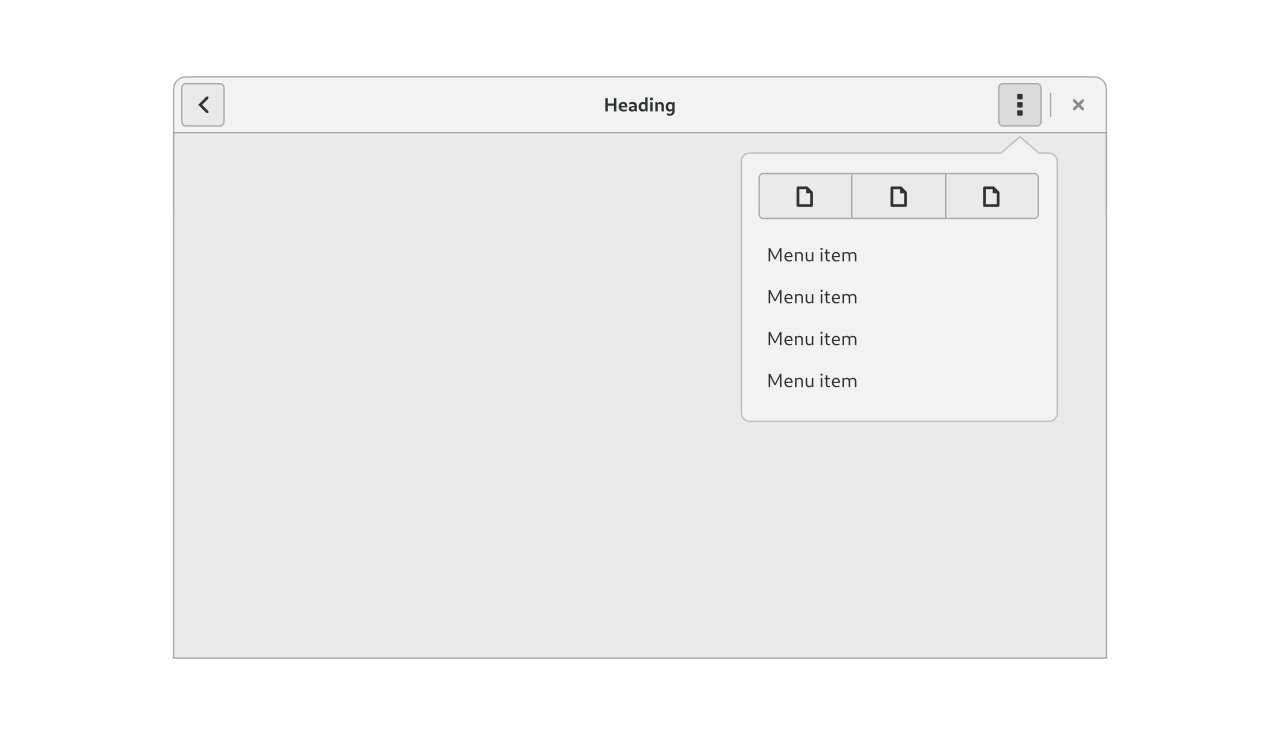Go back using the header arrow button
The width and height of the screenshot is (1280, 735).
tap(203, 105)
